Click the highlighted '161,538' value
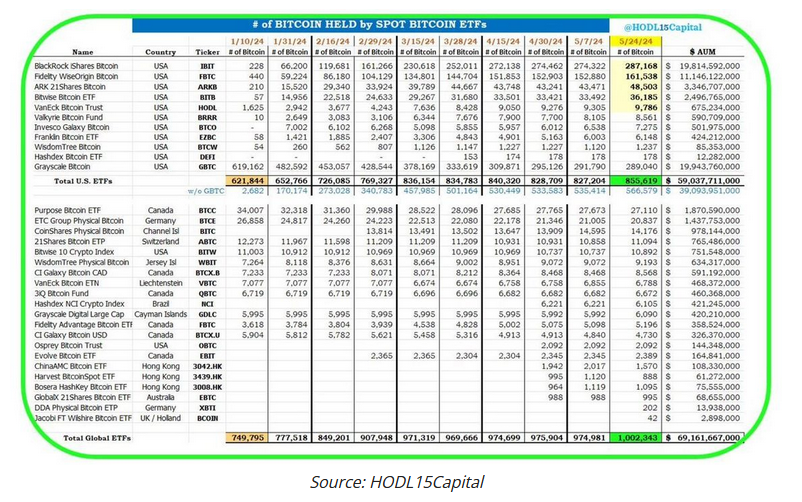Viewport: 802px width, 502px height. (641, 76)
